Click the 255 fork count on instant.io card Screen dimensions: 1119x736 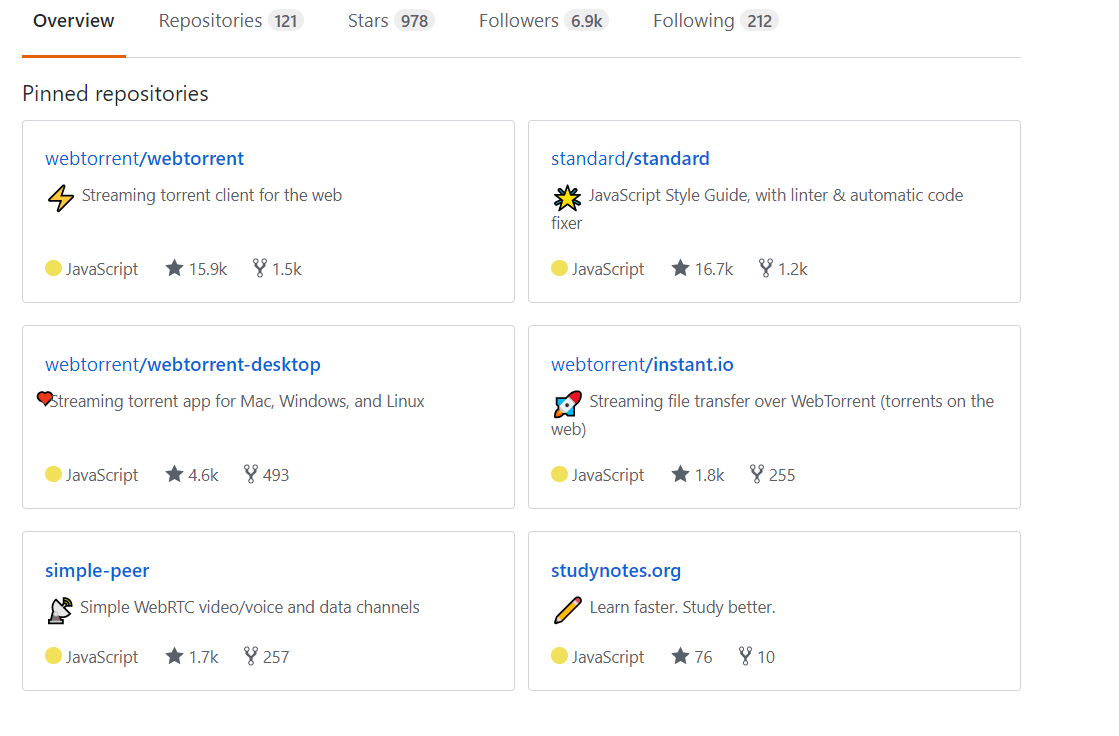pyautogui.click(x=782, y=475)
